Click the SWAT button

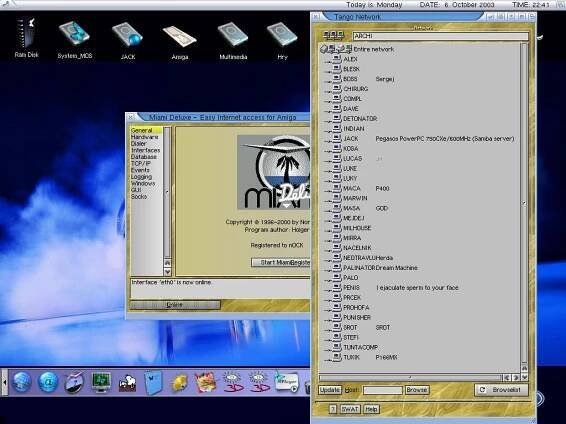pos(350,409)
